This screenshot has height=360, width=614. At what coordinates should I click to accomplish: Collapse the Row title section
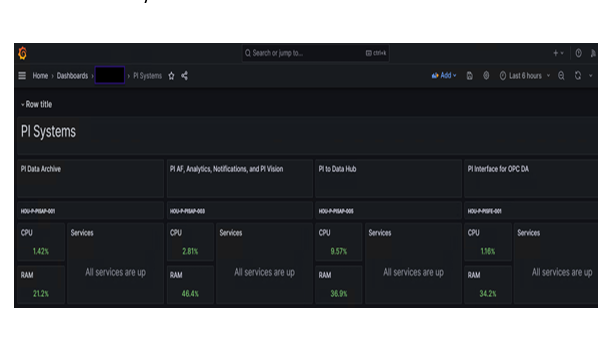(36, 104)
